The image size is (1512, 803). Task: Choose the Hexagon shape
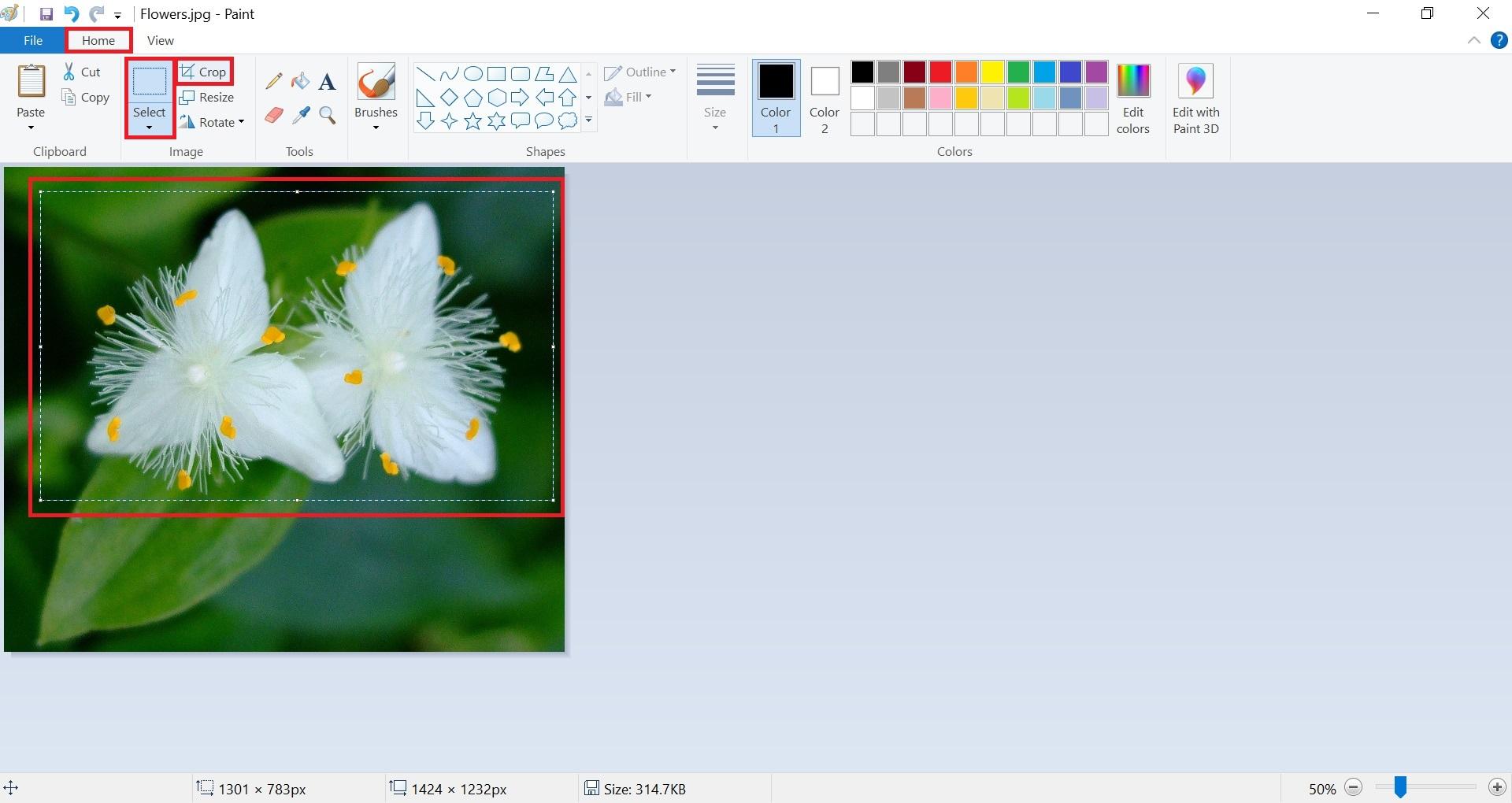[x=496, y=98]
